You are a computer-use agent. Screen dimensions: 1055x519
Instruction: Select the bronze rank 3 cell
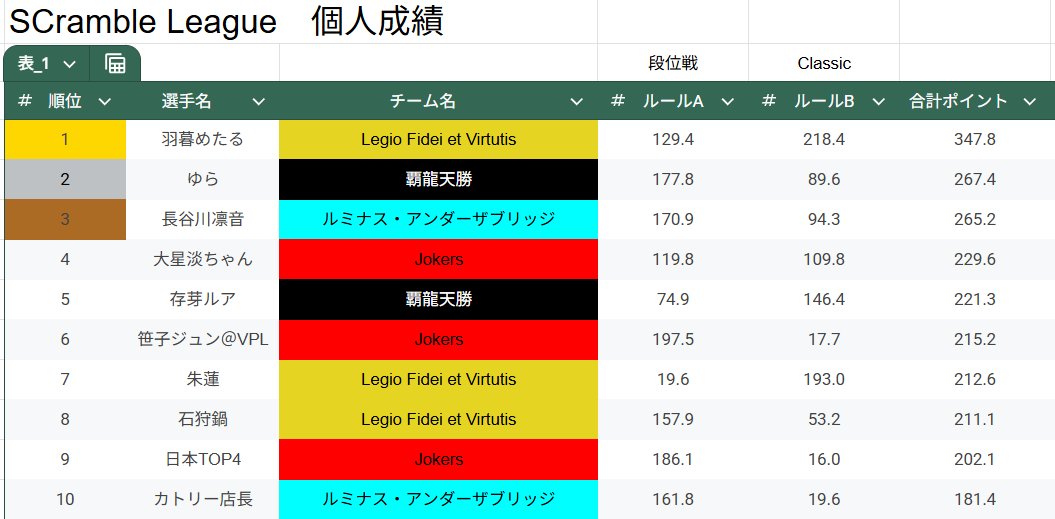[65, 219]
